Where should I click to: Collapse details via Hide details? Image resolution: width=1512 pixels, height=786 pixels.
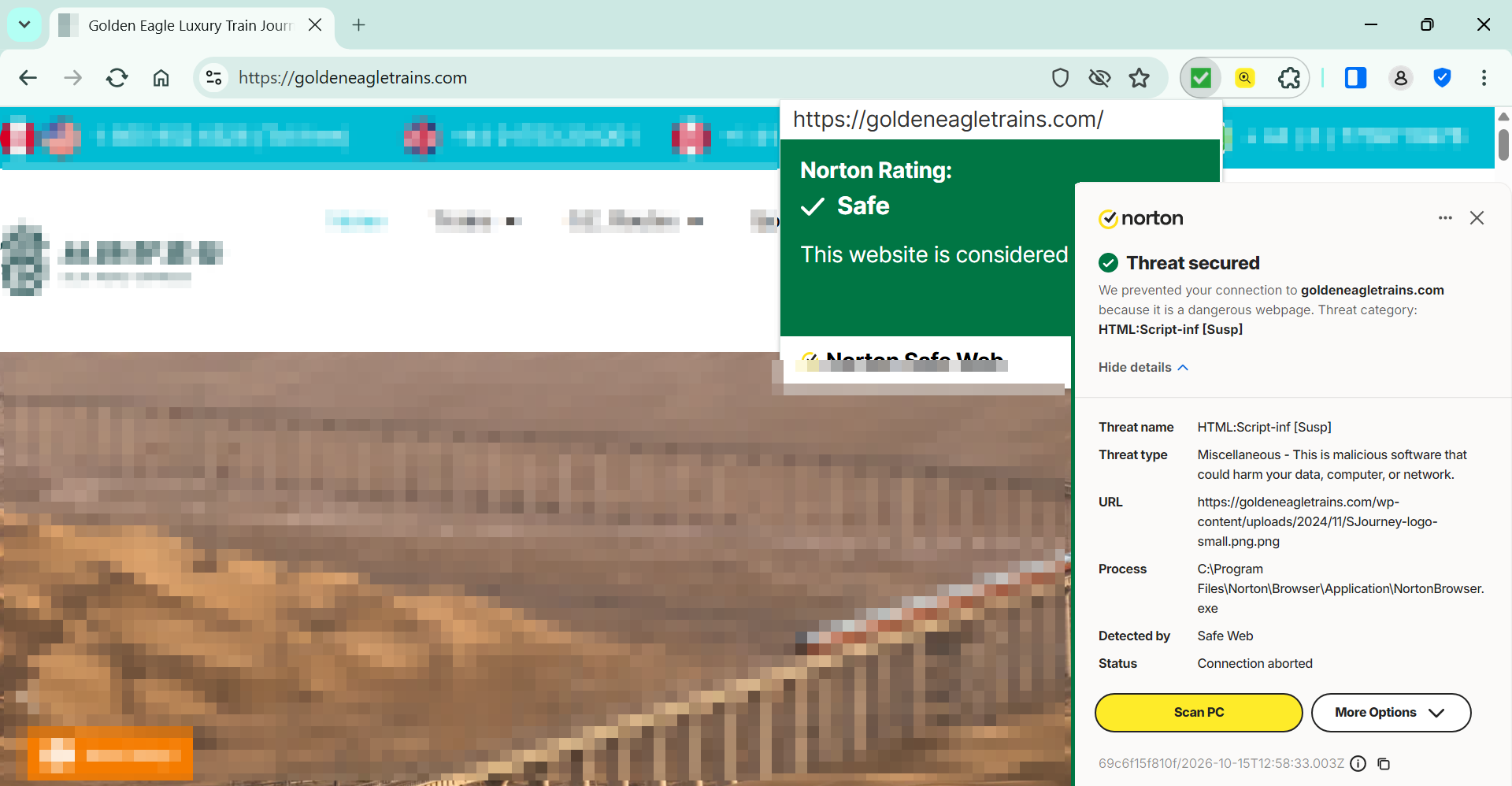point(1143,368)
